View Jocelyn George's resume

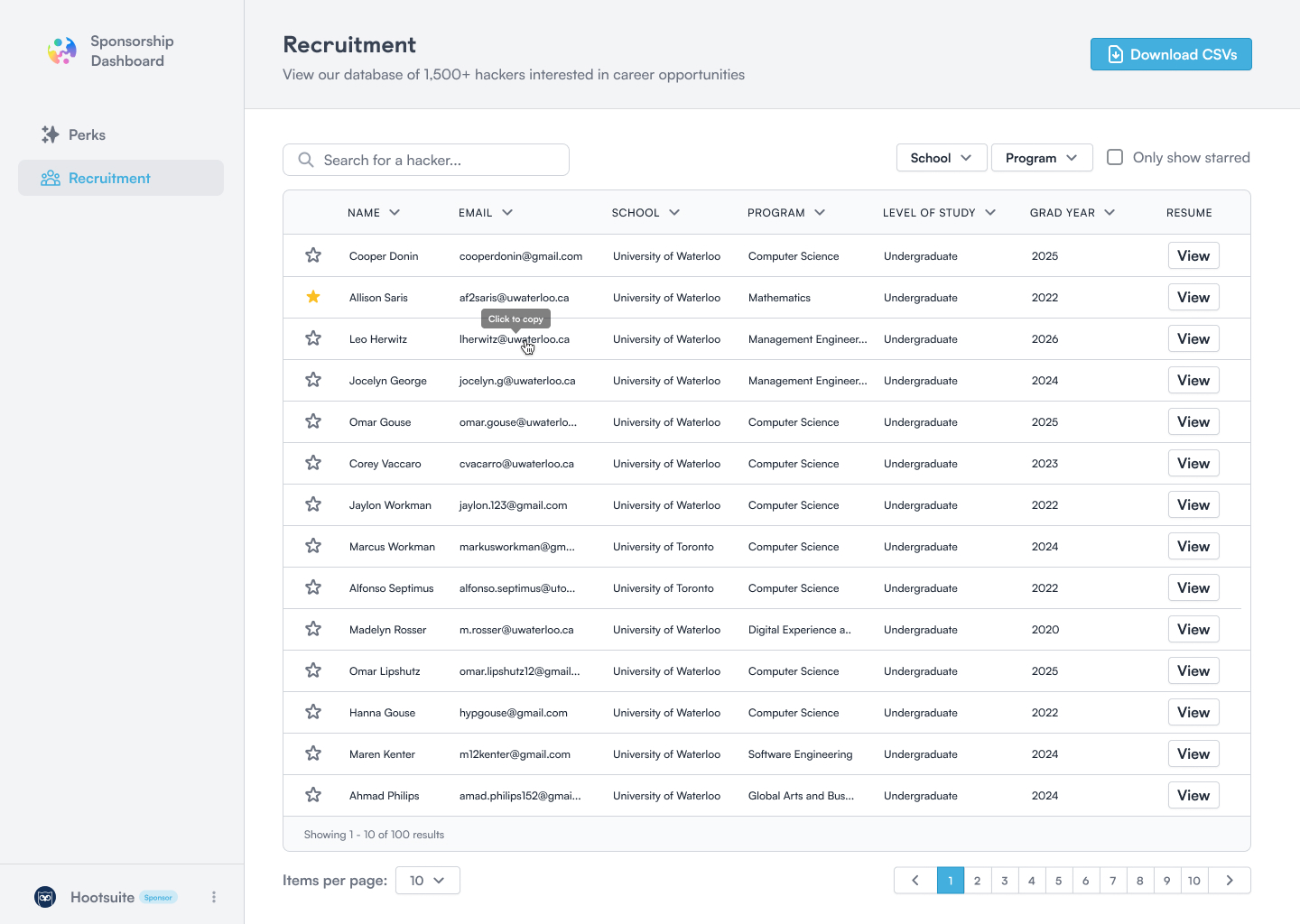[x=1193, y=380]
